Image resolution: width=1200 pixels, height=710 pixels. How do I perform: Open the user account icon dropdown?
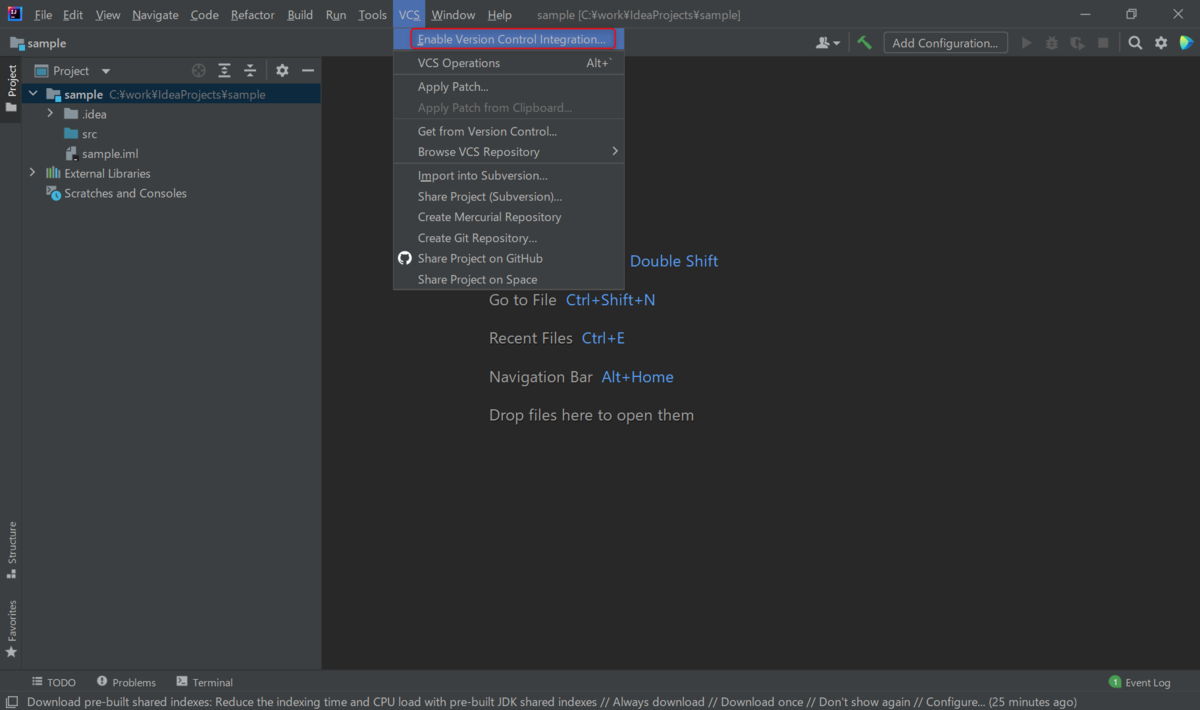(x=827, y=43)
